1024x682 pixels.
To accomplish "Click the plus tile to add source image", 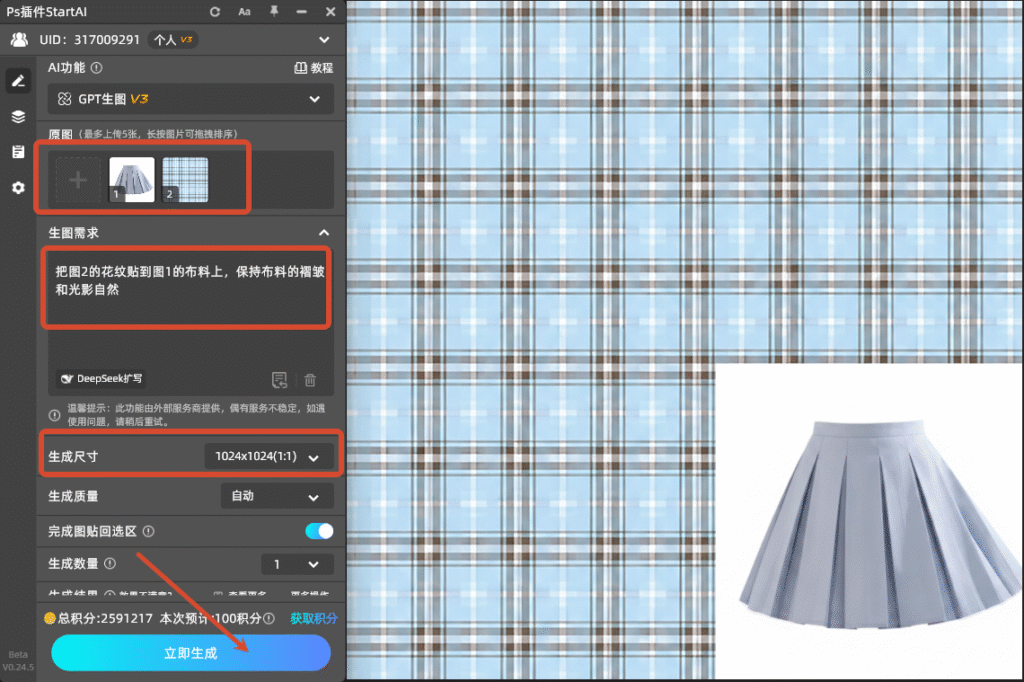I will pos(78,180).
